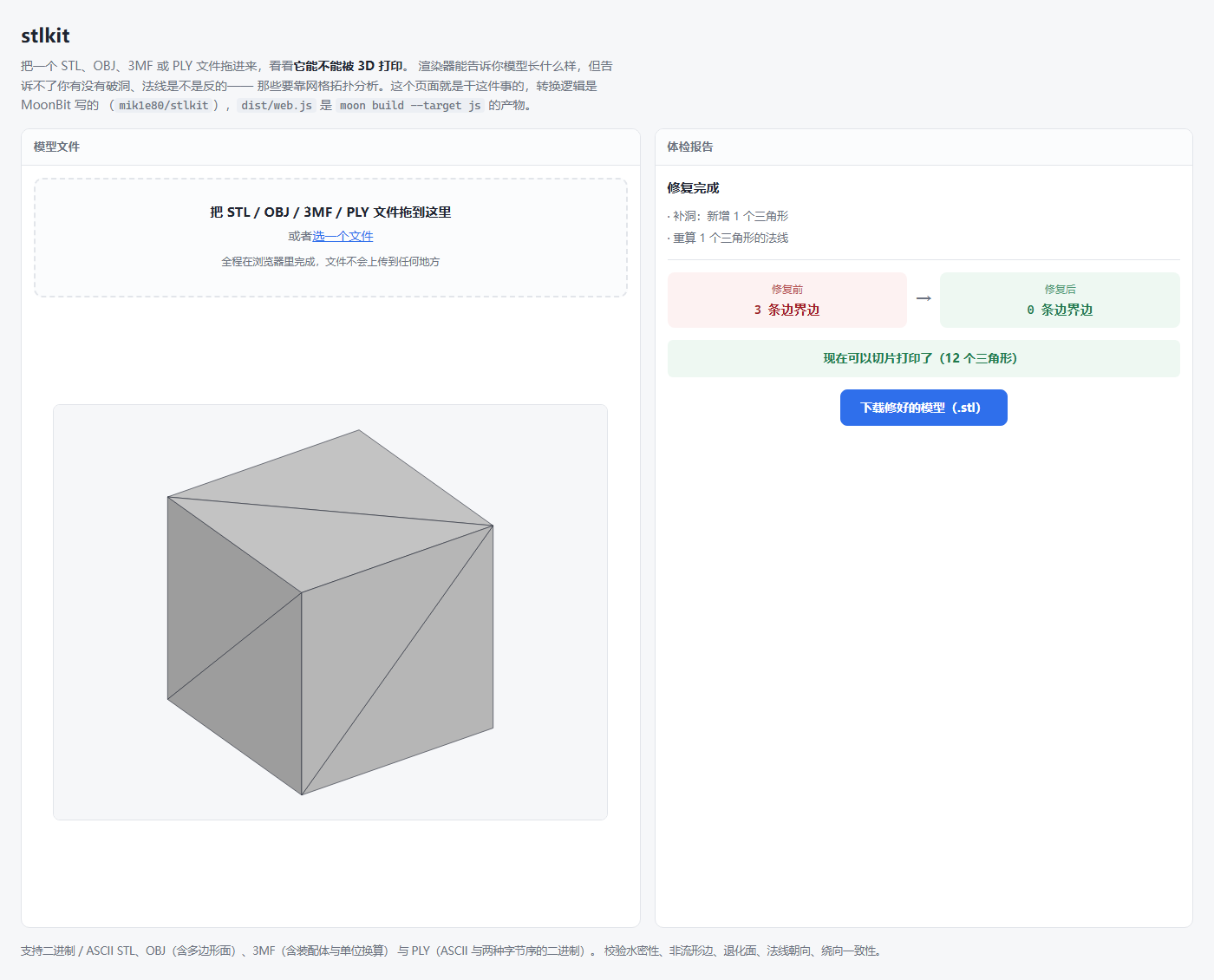Click the mik1e80/stlkit code label
Viewport: 1214px width, 980px height.
(164, 106)
